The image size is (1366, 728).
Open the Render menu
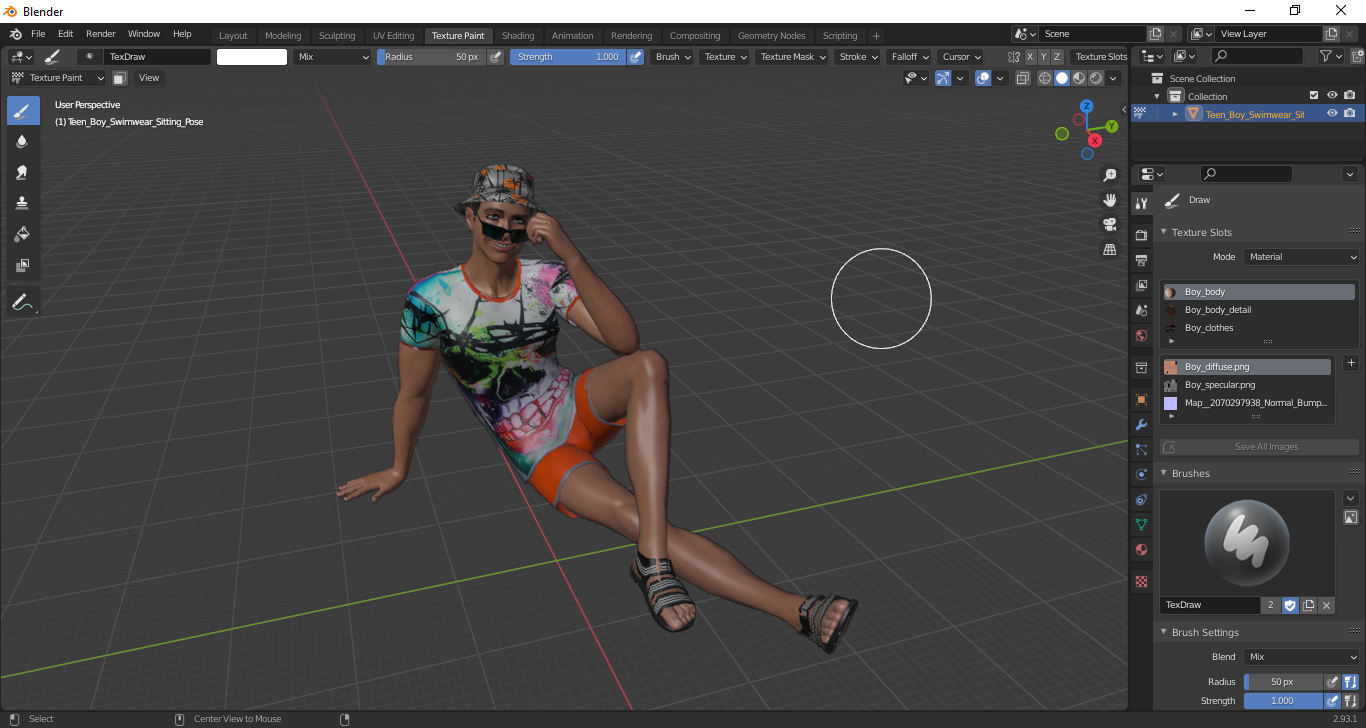(101, 34)
